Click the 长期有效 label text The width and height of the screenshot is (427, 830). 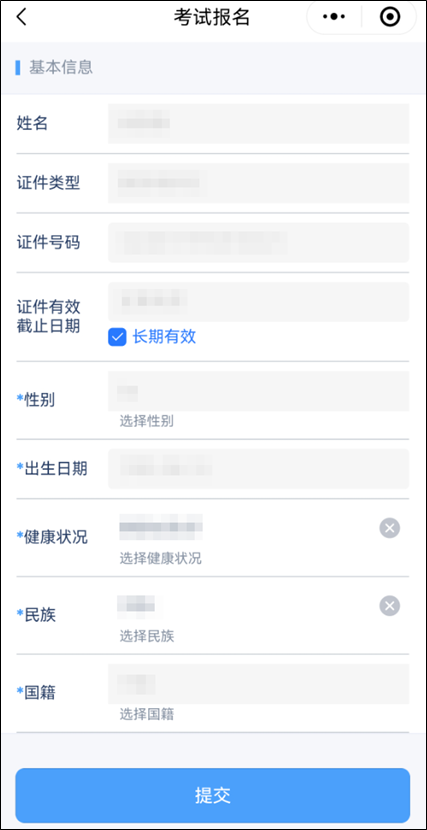coord(164,337)
